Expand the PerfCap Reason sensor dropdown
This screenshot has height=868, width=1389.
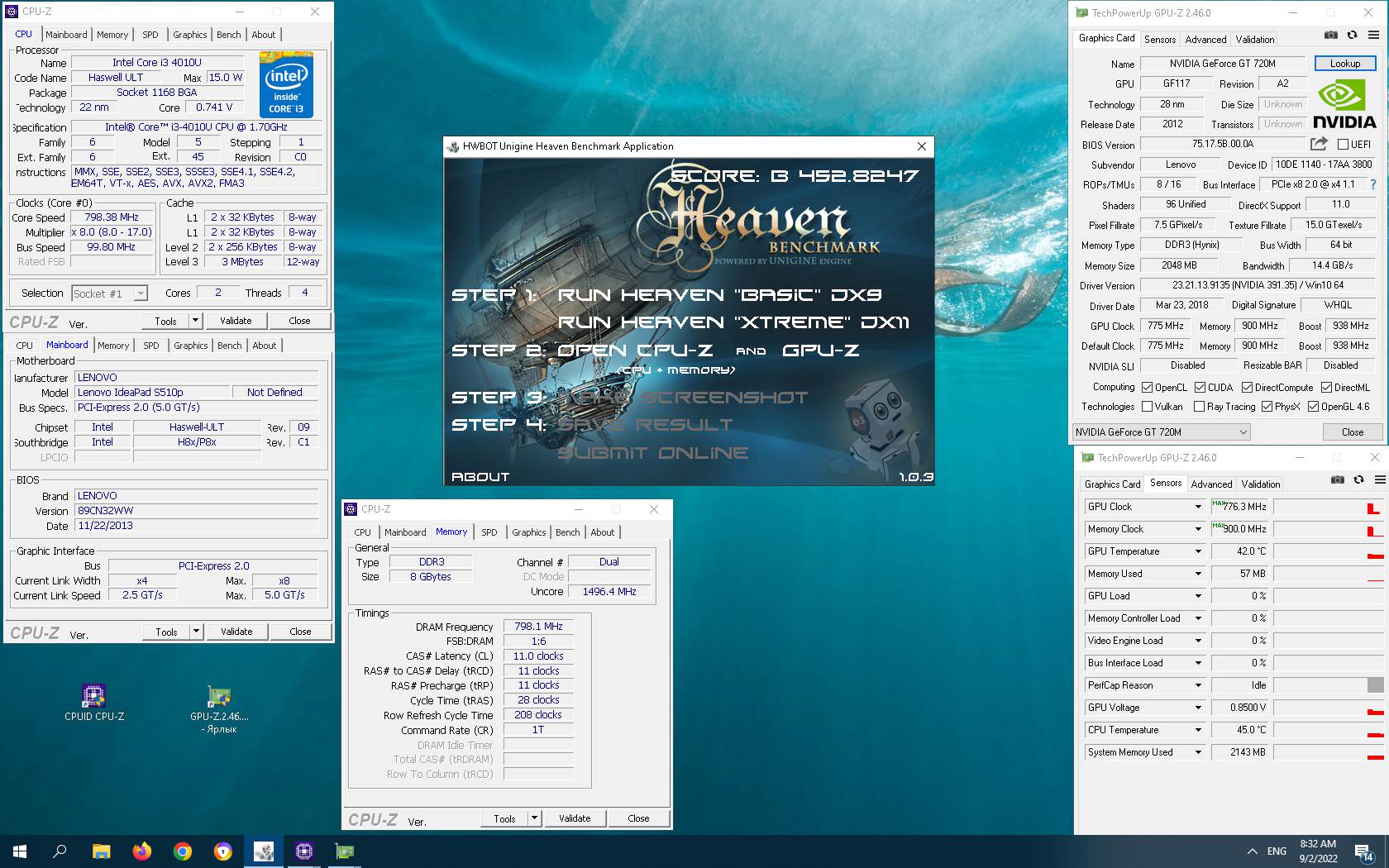click(1198, 685)
